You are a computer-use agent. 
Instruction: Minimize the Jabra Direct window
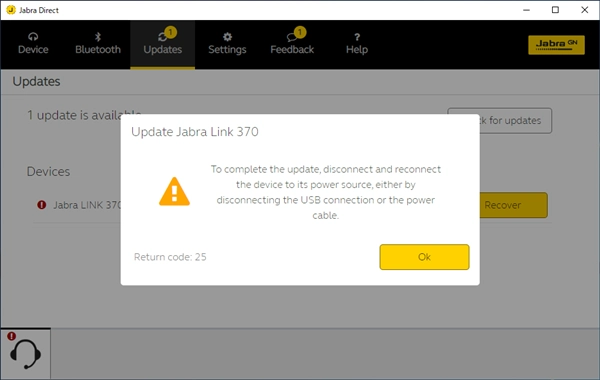[527, 10]
